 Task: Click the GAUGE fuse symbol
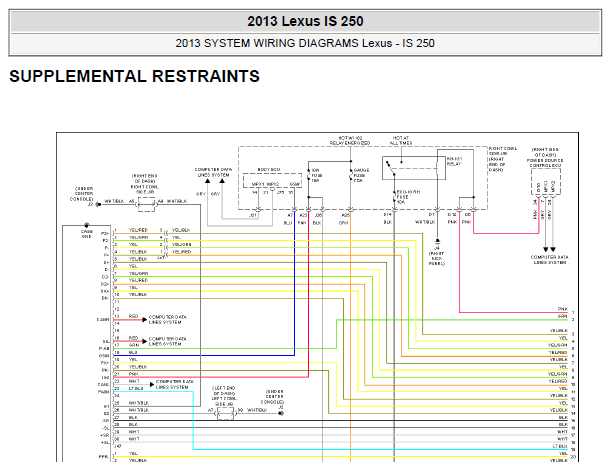pos(351,175)
